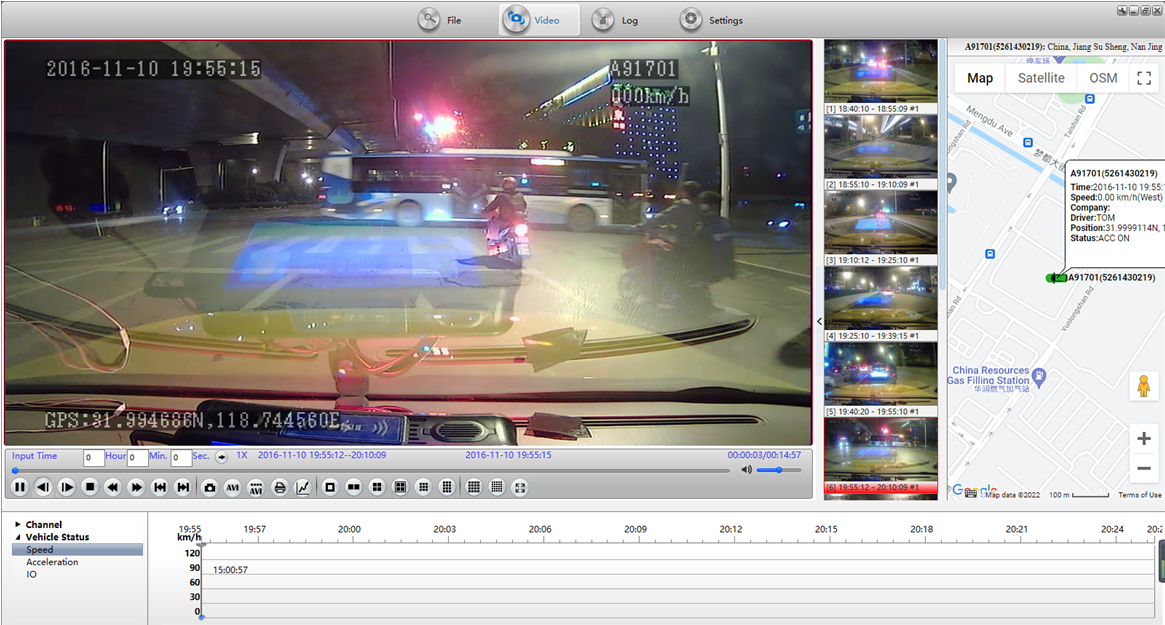The width and height of the screenshot is (1165, 625).
Task: Jump to the next recording file
Action: click(x=183, y=488)
